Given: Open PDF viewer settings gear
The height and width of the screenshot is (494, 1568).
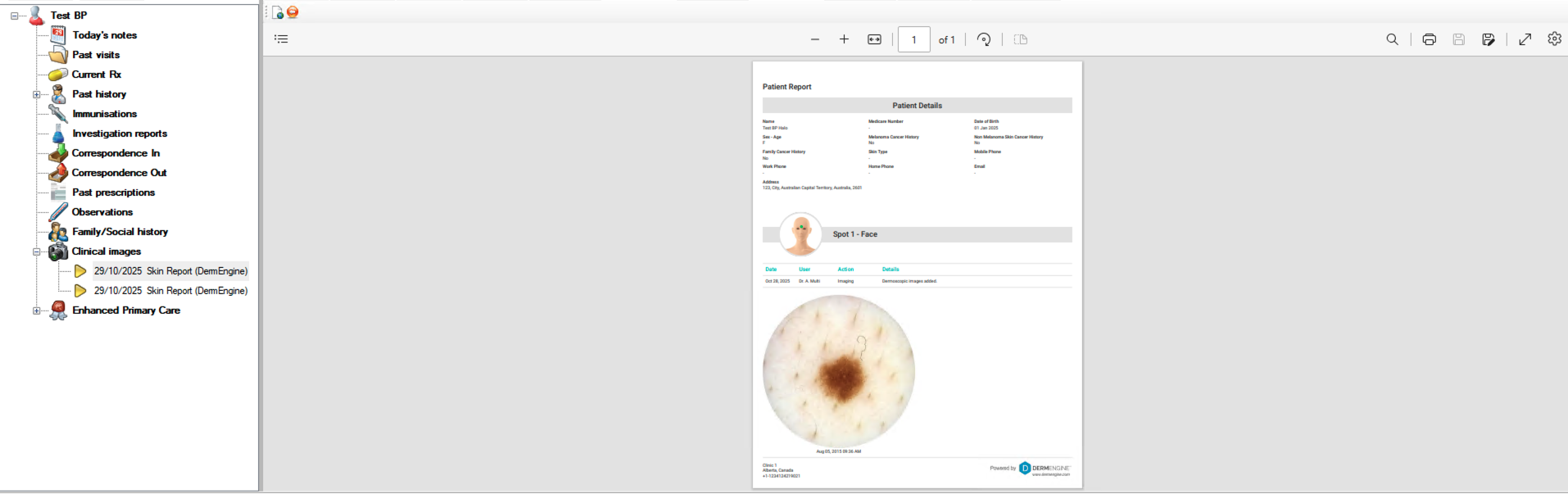Looking at the screenshot, I should [1554, 39].
